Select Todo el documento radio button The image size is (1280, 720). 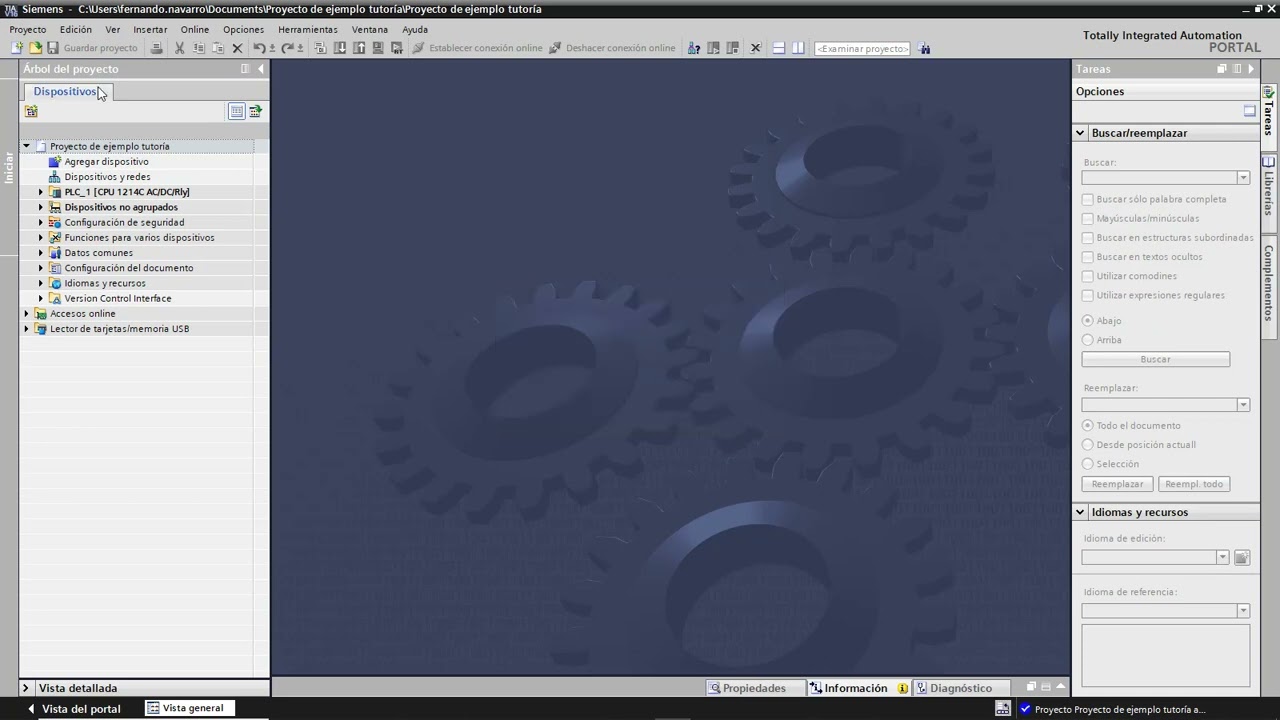[1088, 425]
